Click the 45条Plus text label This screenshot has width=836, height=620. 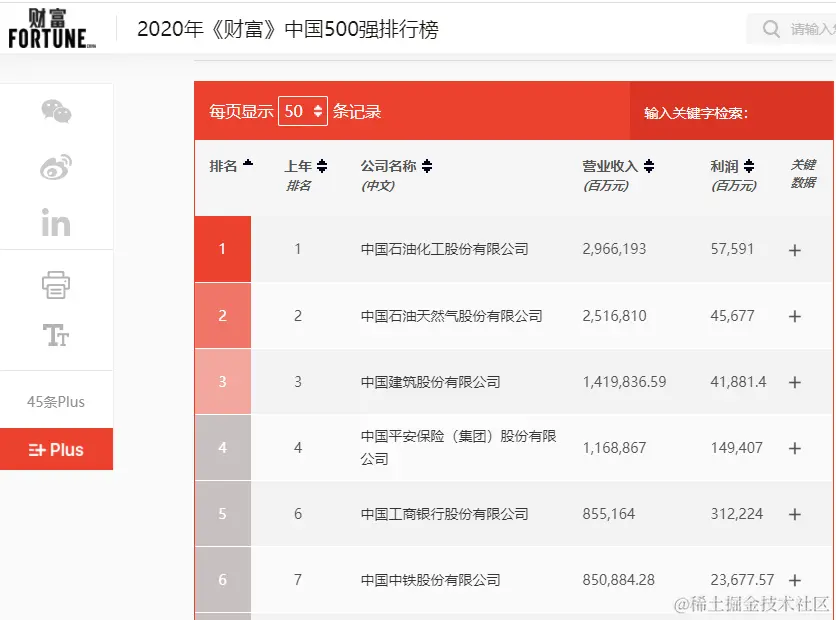pyautogui.click(x=56, y=402)
